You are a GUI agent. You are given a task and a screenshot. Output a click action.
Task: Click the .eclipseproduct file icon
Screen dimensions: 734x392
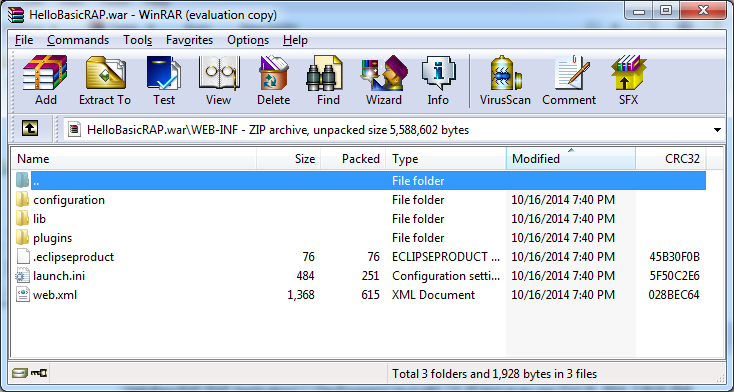coord(23,257)
